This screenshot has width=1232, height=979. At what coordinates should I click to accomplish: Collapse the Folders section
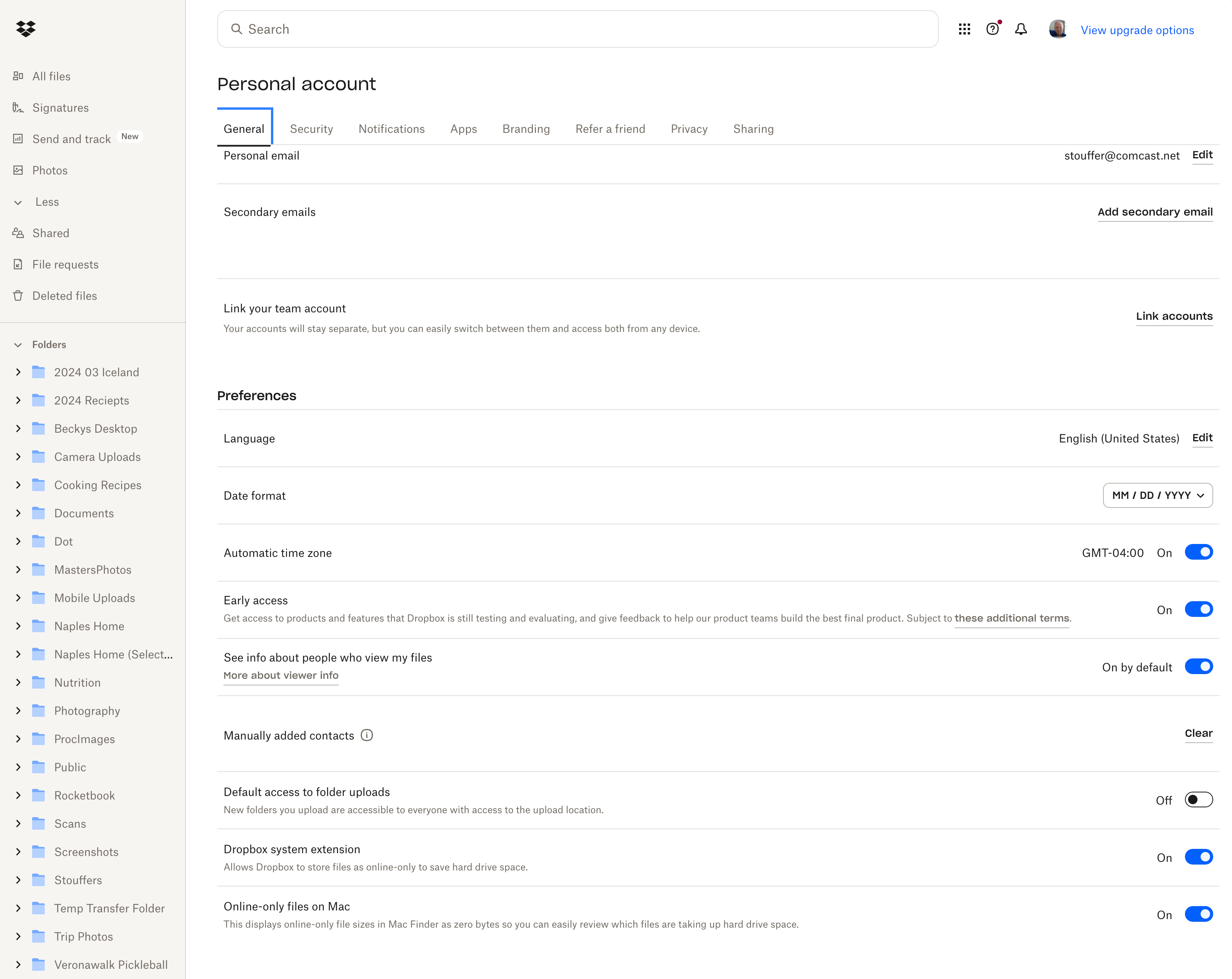(x=18, y=344)
